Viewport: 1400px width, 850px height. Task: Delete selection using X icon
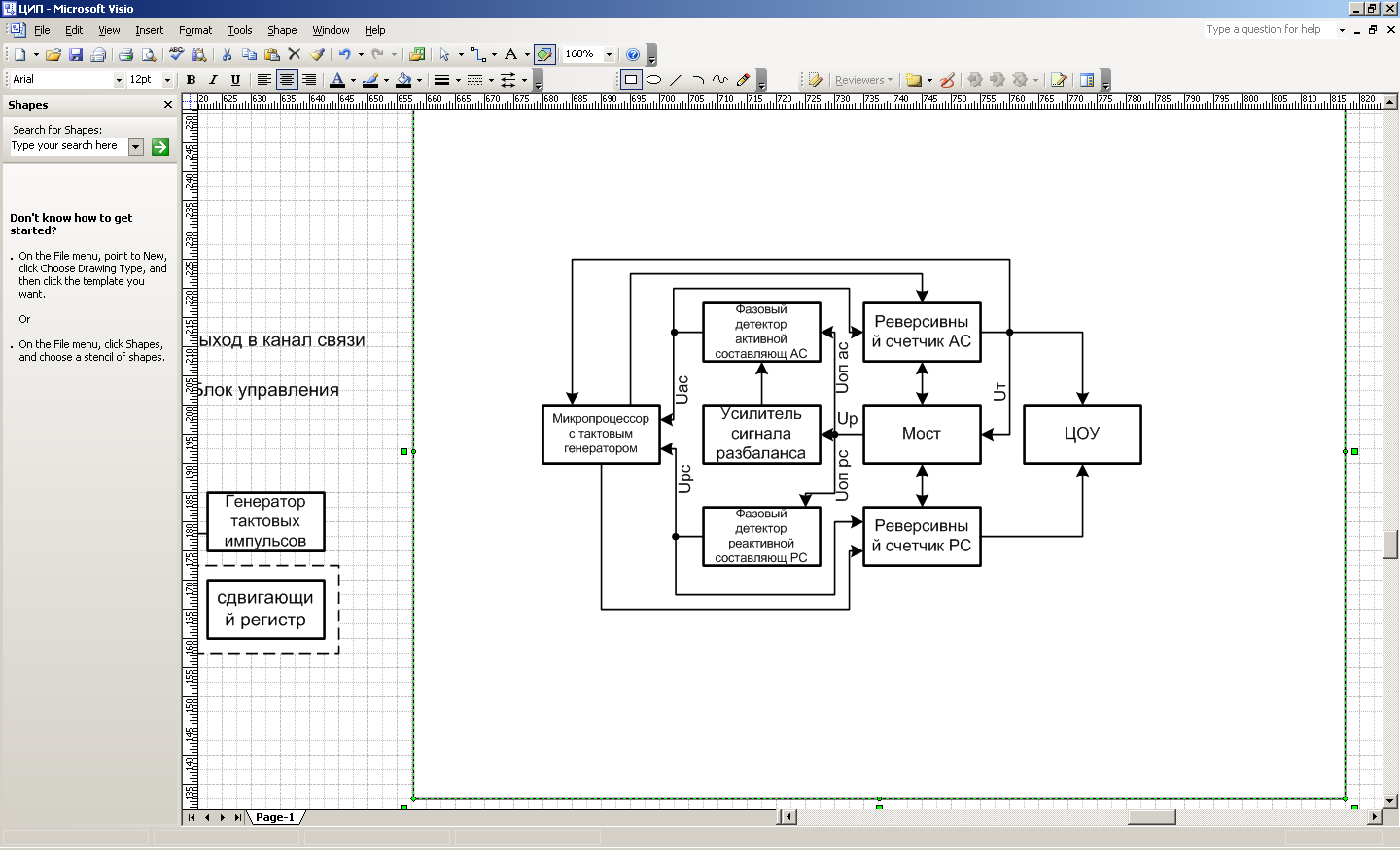click(x=295, y=54)
